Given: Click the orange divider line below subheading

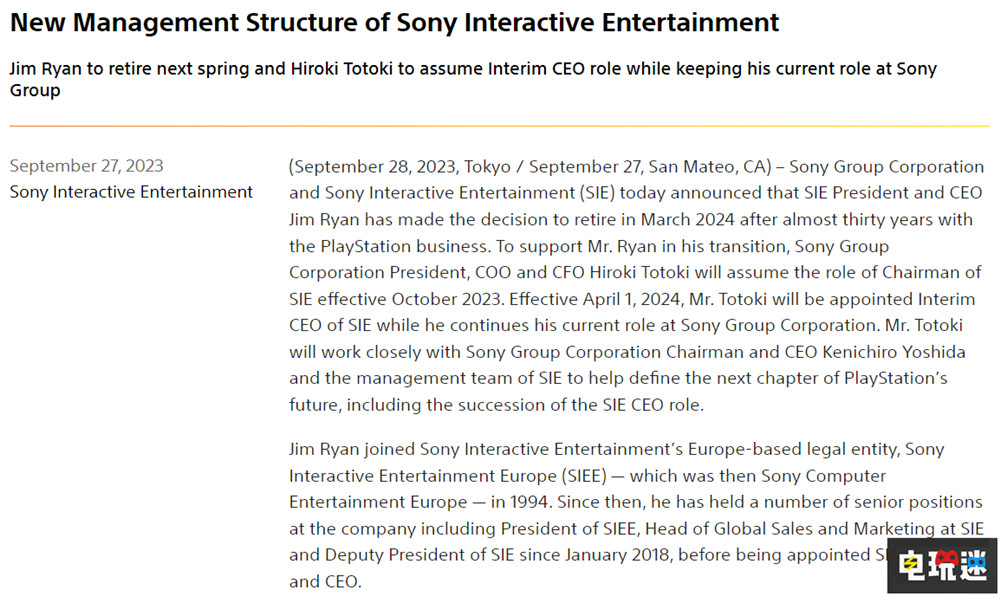Looking at the screenshot, I should click(500, 127).
